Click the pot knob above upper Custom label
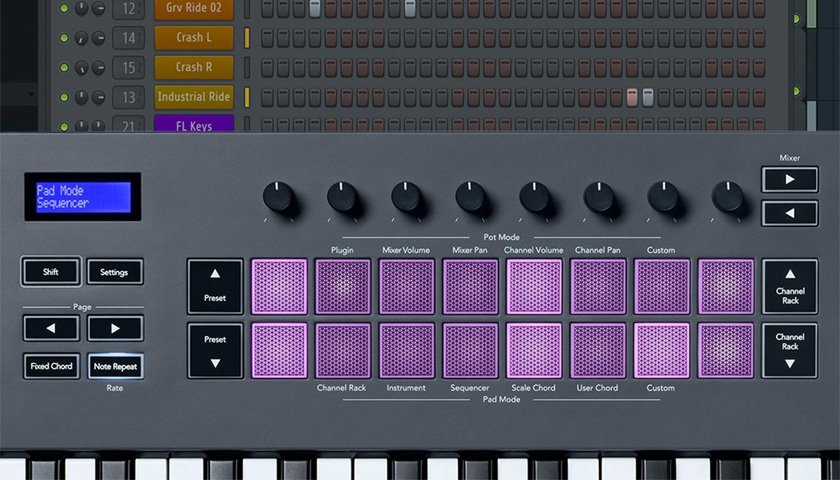 (663, 197)
